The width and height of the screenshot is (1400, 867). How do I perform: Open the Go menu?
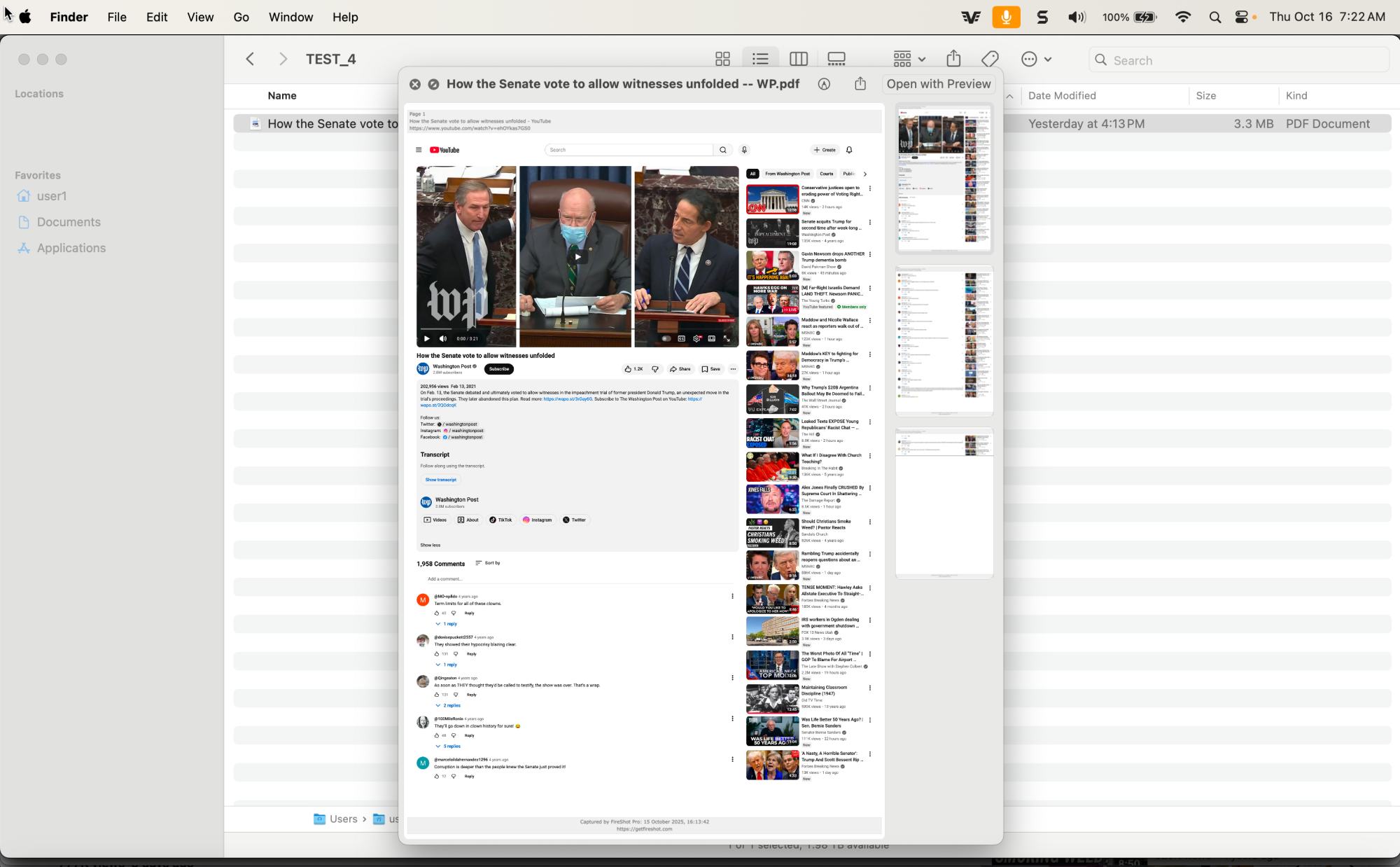click(241, 17)
